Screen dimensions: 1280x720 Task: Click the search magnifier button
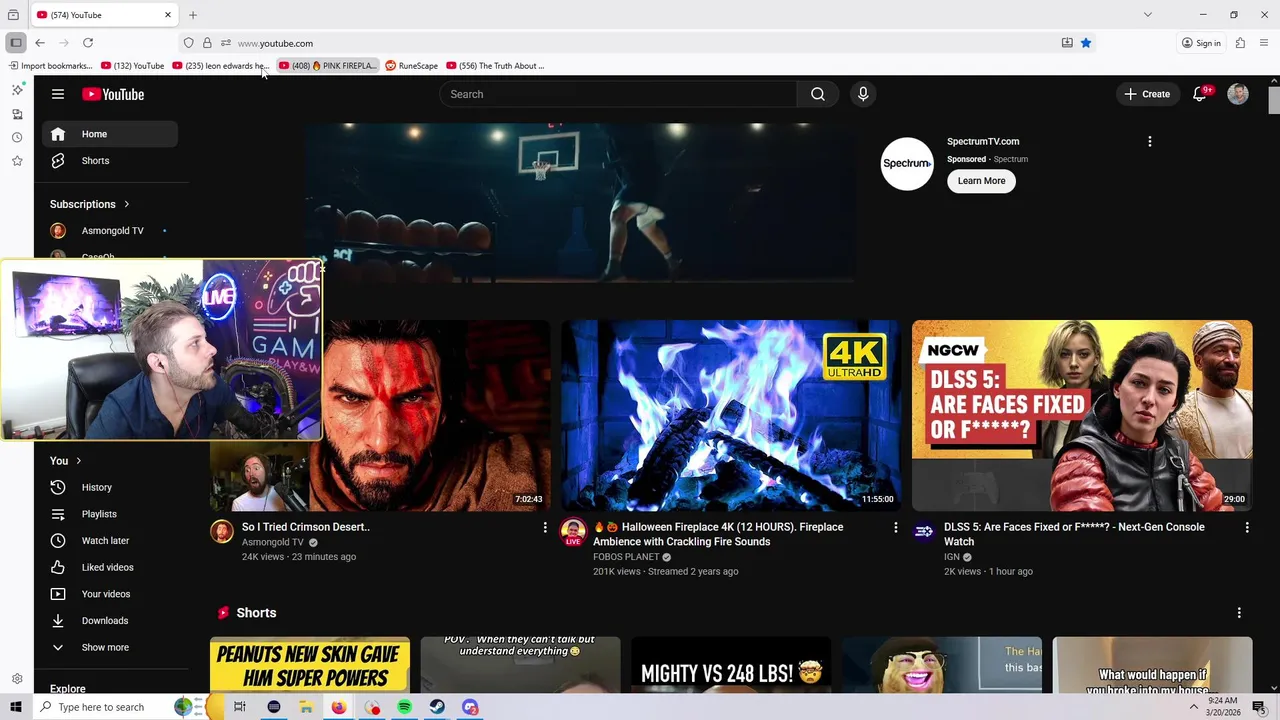coord(818,94)
